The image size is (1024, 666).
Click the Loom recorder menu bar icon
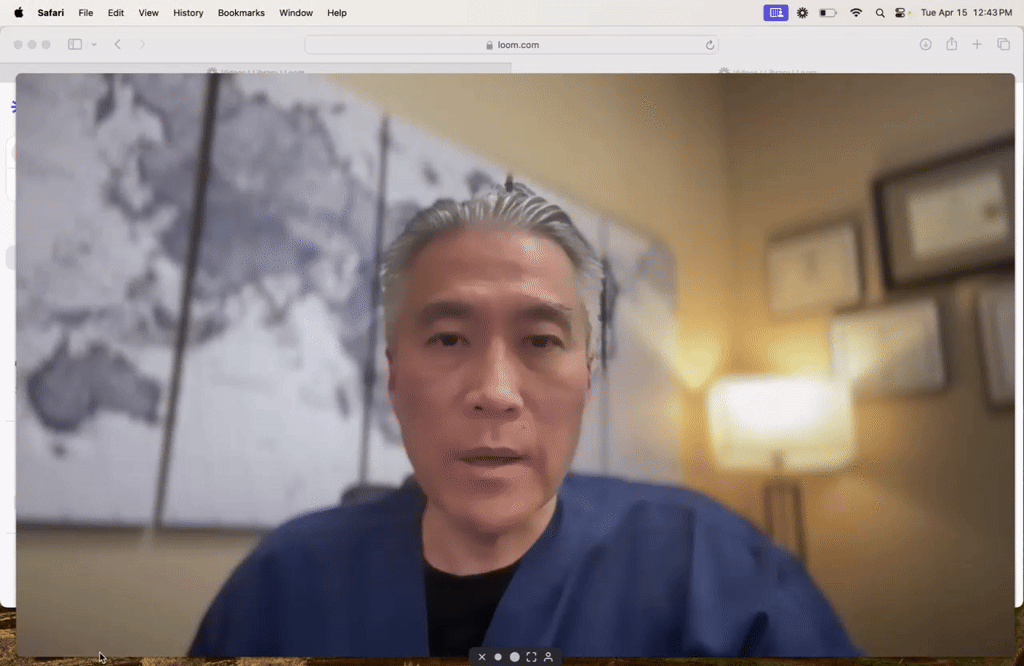coord(776,12)
